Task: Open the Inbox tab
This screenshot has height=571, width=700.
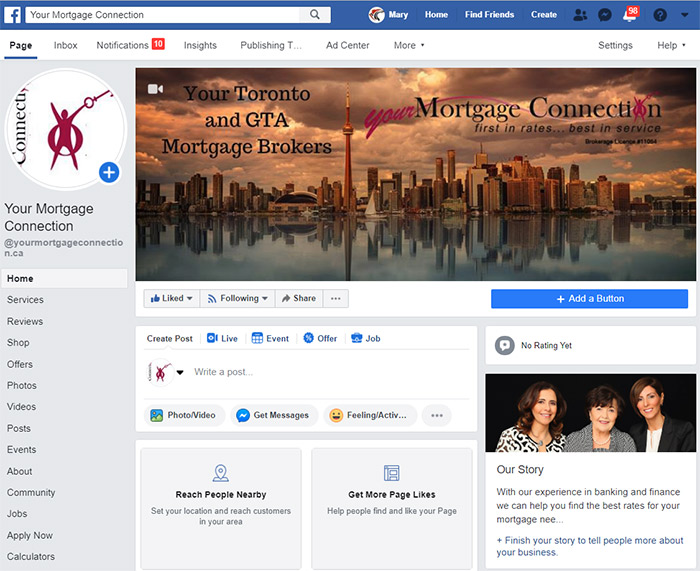Action: (66, 45)
